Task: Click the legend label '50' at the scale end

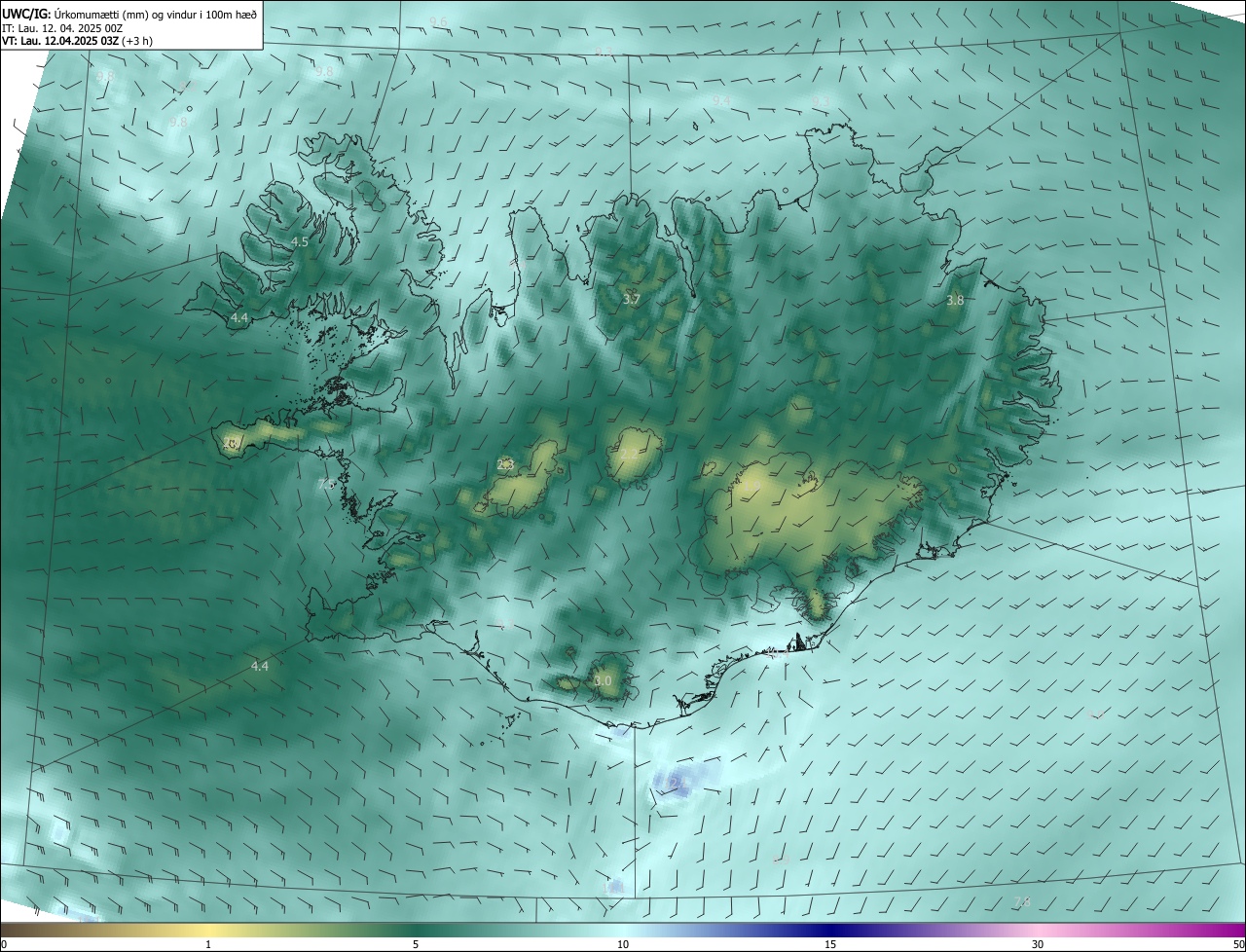Action: click(x=1238, y=944)
